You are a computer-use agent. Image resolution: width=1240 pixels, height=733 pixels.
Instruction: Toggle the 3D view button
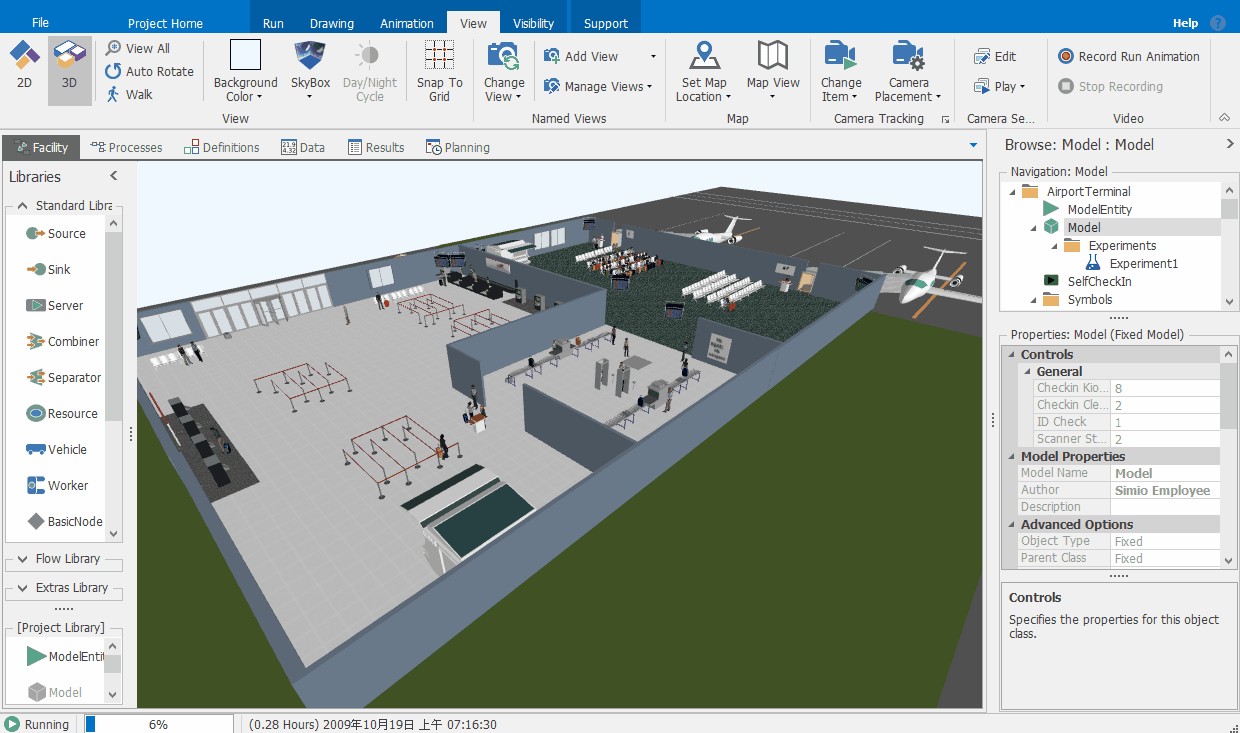[69, 66]
